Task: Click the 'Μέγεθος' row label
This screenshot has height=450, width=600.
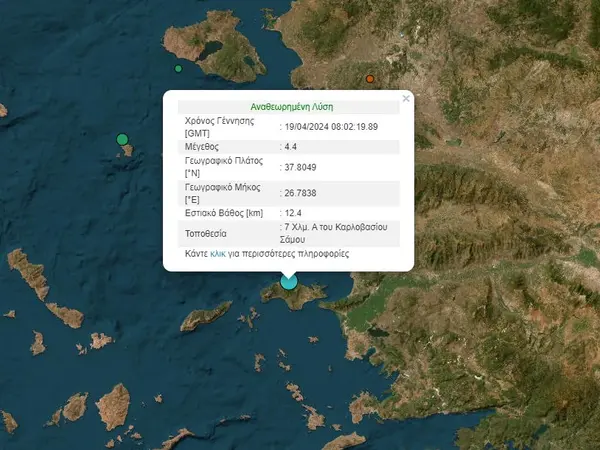Action: tap(202, 146)
